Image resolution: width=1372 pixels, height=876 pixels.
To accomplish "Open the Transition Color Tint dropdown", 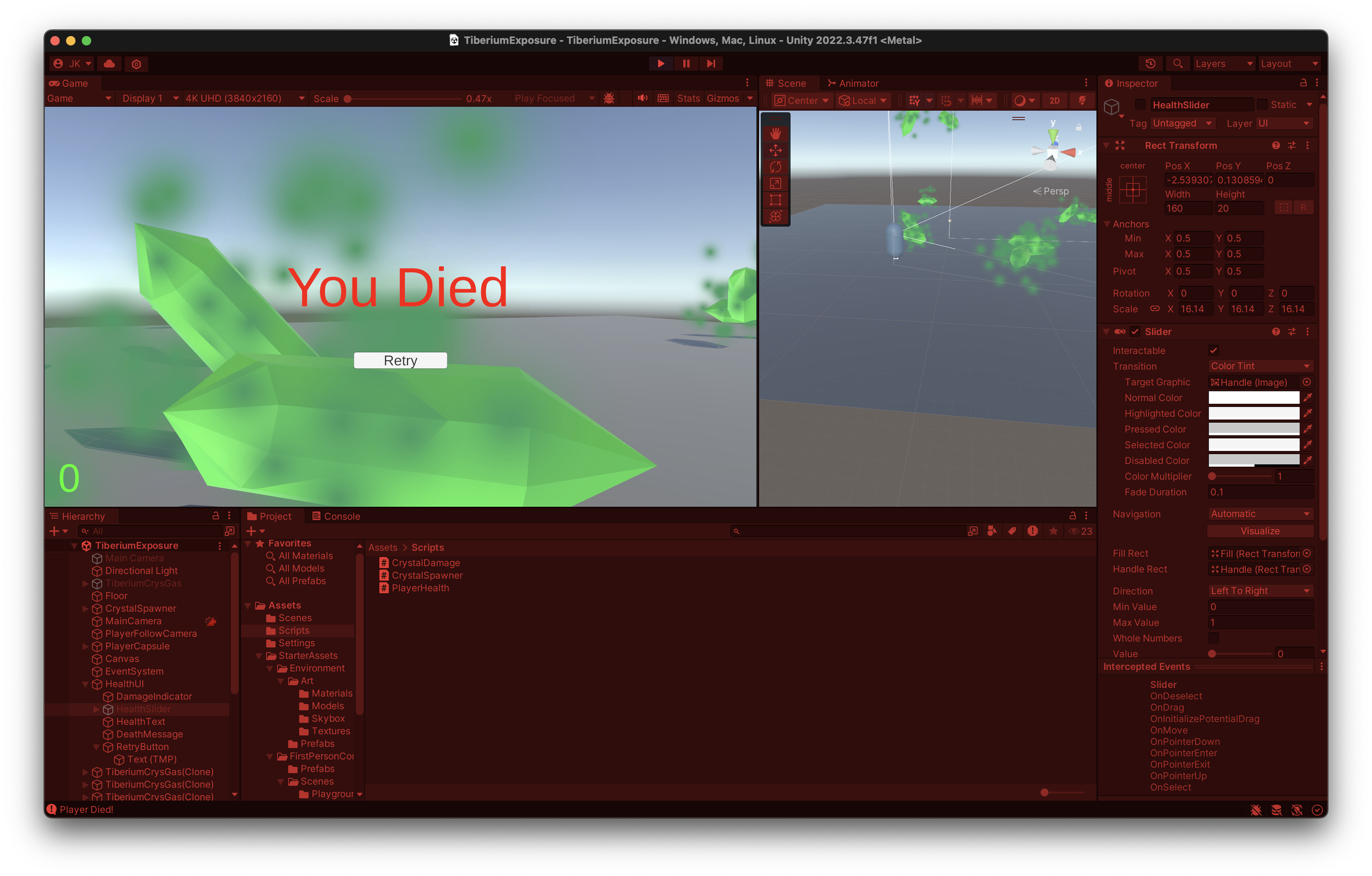I will tap(1259, 366).
